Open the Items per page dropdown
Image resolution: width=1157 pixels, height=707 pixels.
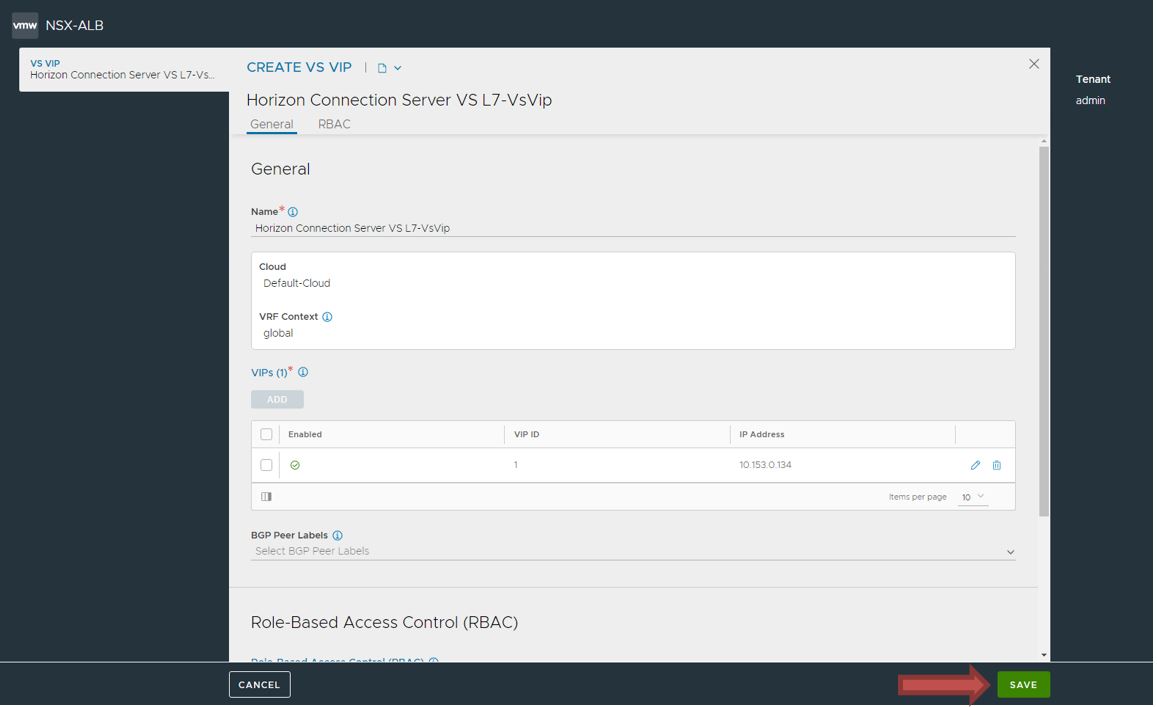pos(973,497)
